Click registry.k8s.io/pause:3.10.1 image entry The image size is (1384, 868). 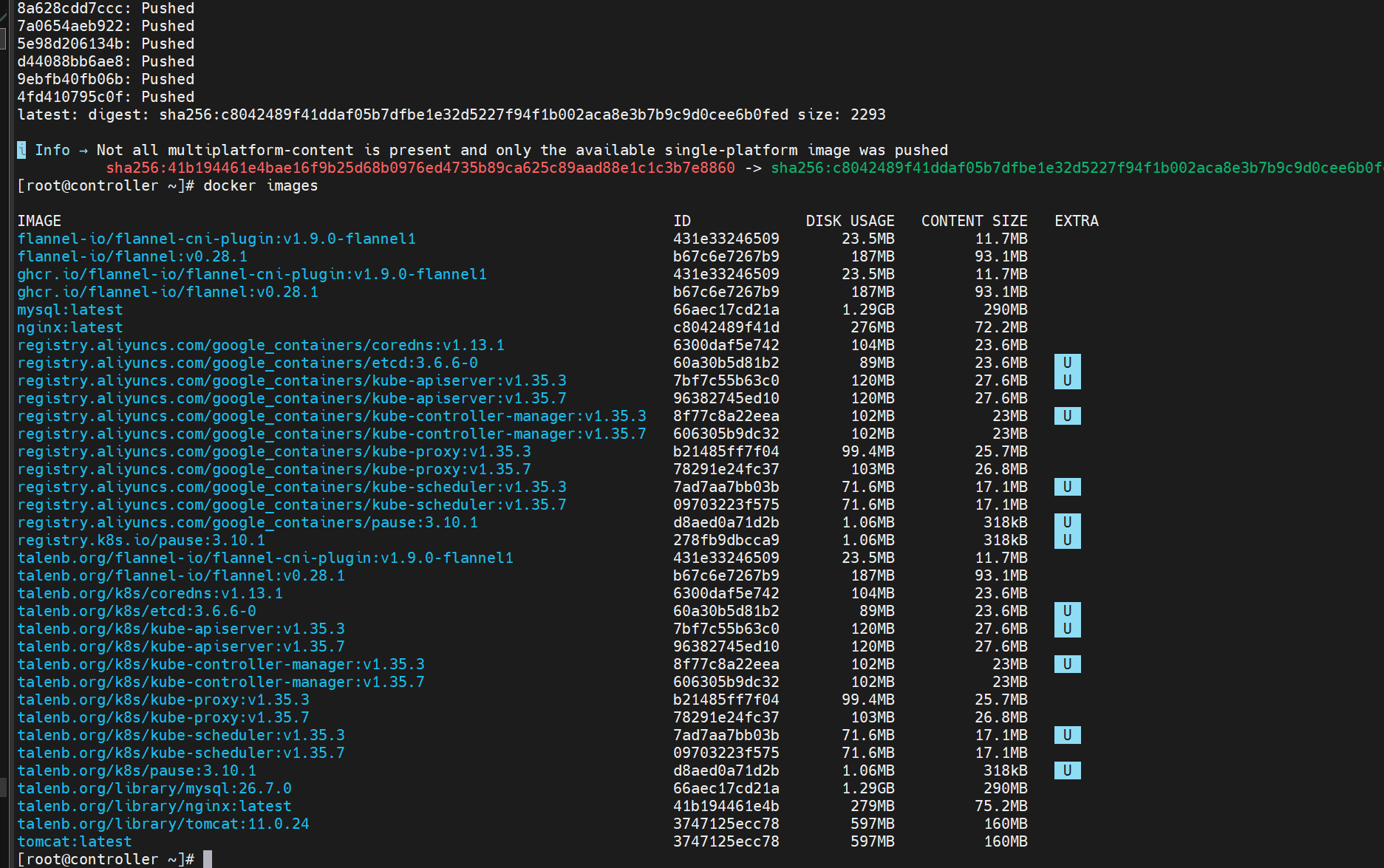[141, 540]
